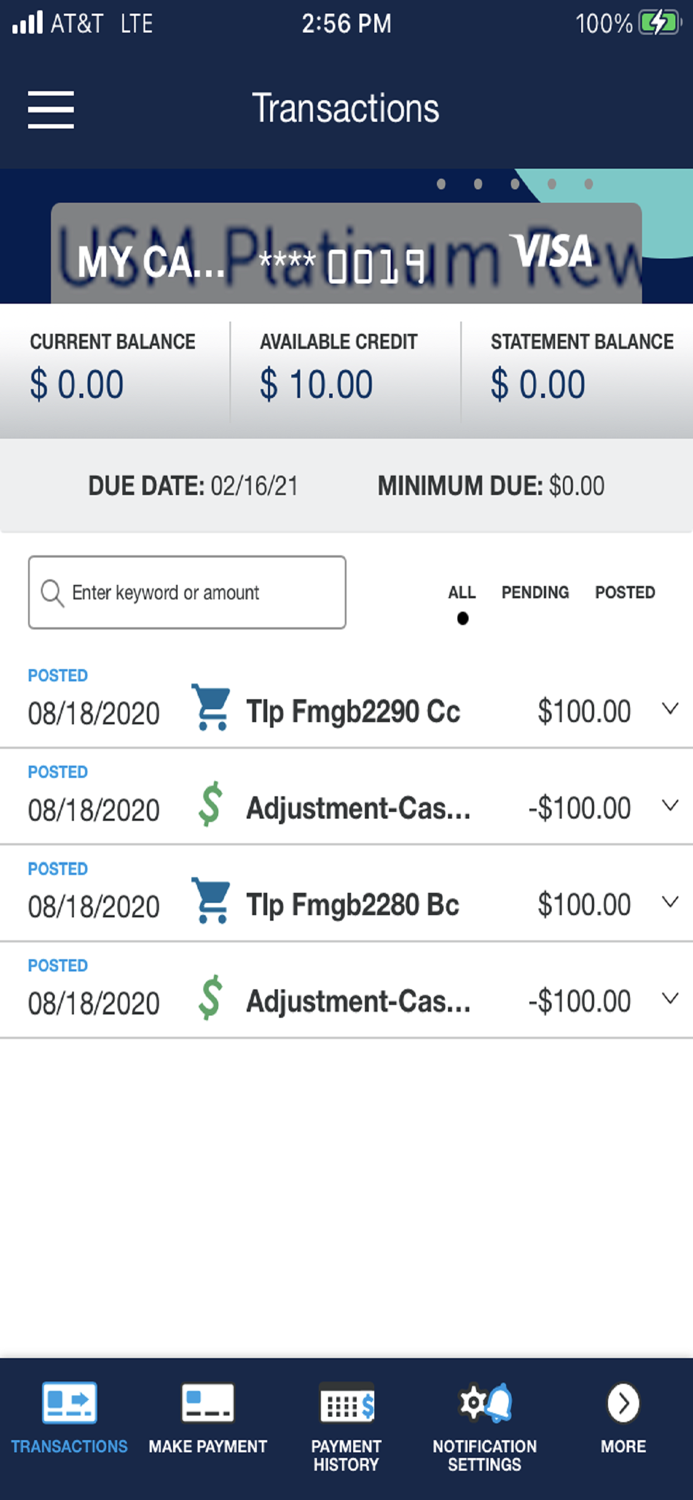The height and width of the screenshot is (1500, 693).
Task: Open the Transactions tab icon
Action: [68, 1403]
